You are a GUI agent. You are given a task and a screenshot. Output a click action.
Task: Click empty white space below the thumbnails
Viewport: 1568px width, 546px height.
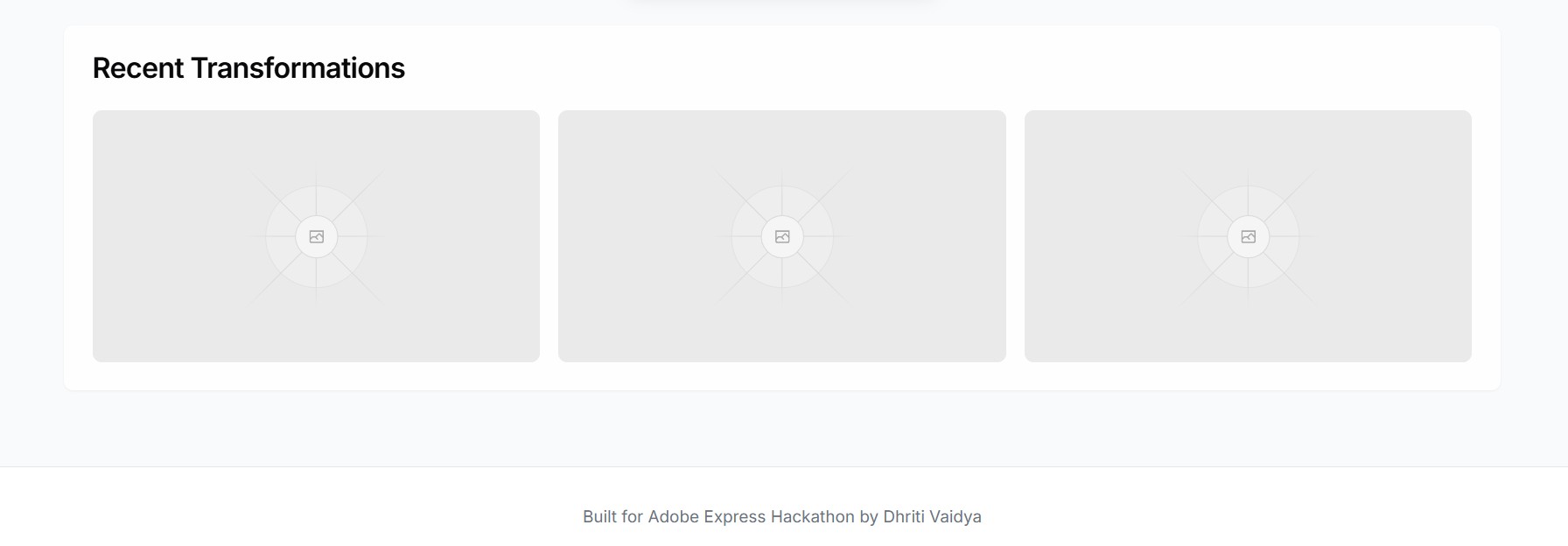click(x=782, y=376)
